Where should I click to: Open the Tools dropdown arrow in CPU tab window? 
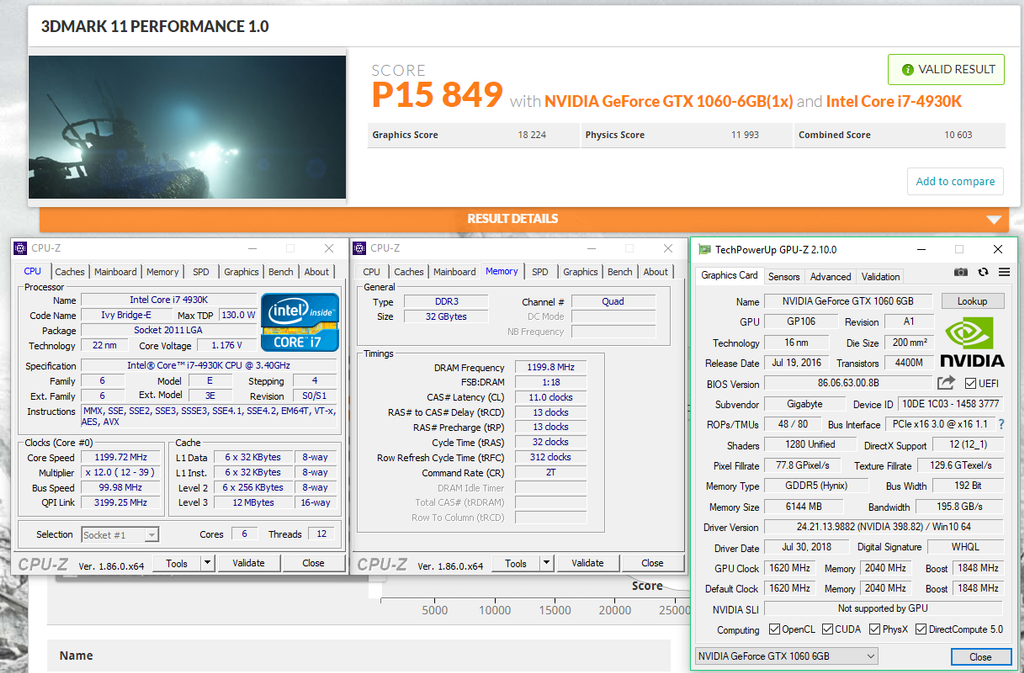pos(207,563)
